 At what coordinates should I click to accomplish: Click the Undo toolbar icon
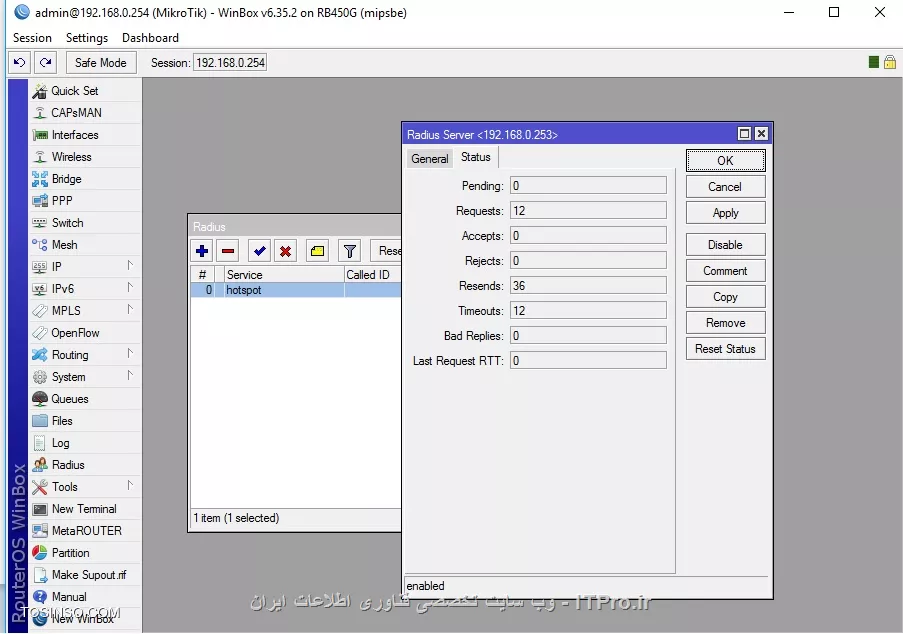pos(20,62)
